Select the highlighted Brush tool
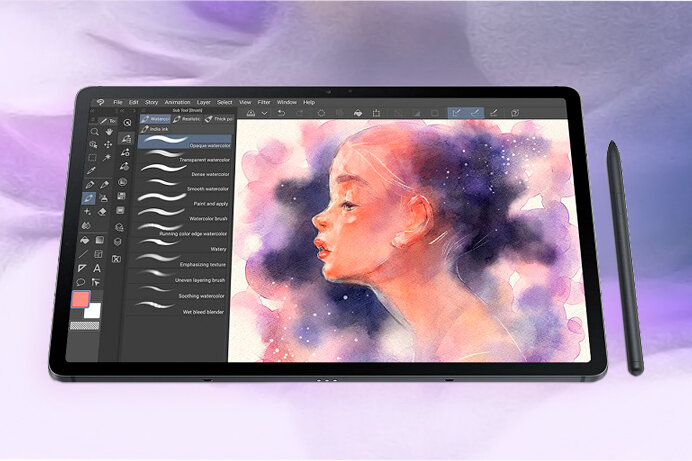Viewport: 692px width, 461px height. (89, 198)
